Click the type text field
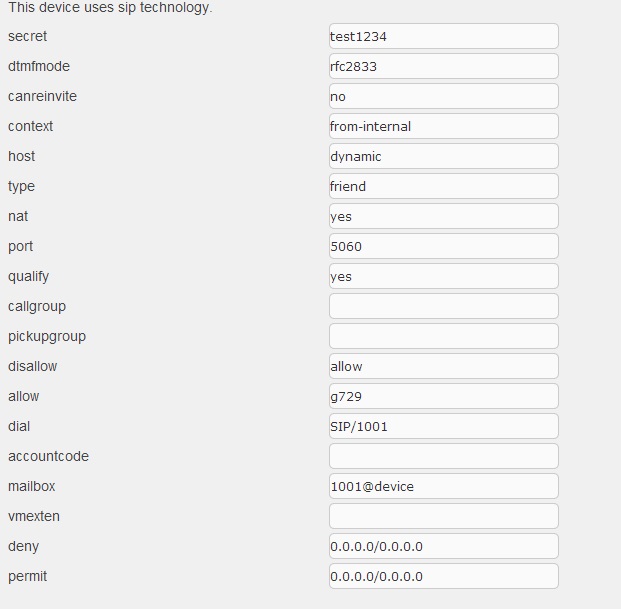The width and height of the screenshot is (621, 609). point(443,187)
